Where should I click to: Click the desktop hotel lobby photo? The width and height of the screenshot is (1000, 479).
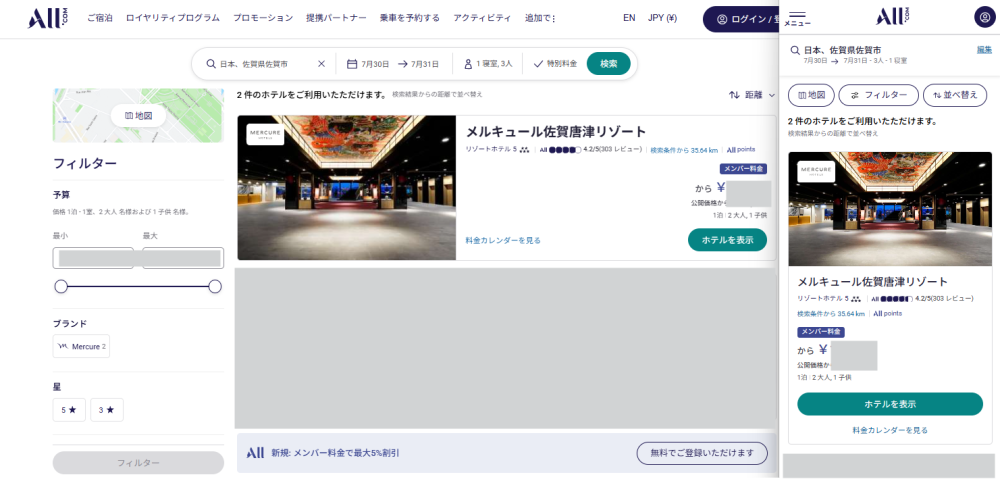tap(347, 188)
